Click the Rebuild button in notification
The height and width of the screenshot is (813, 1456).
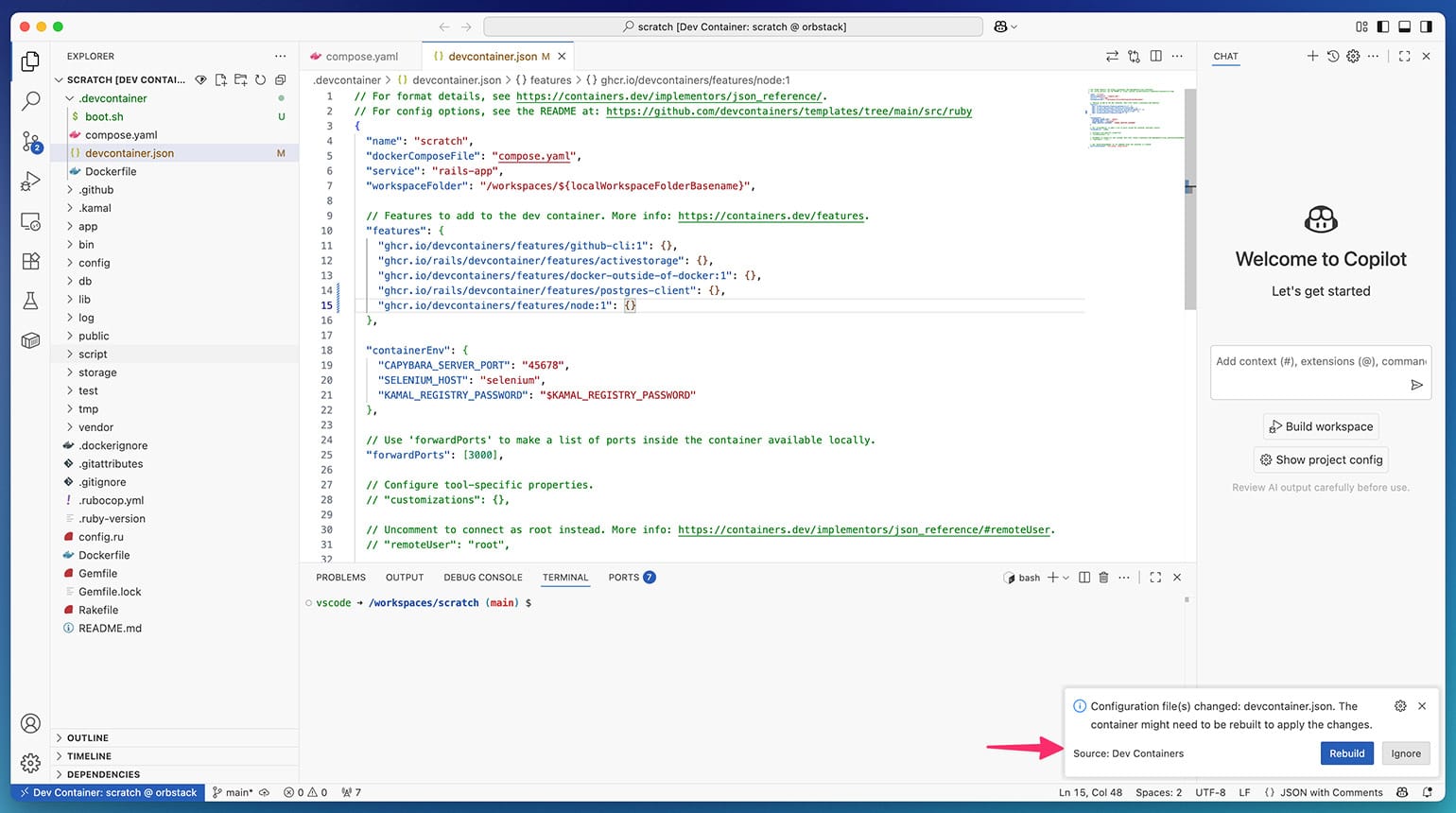click(x=1346, y=753)
